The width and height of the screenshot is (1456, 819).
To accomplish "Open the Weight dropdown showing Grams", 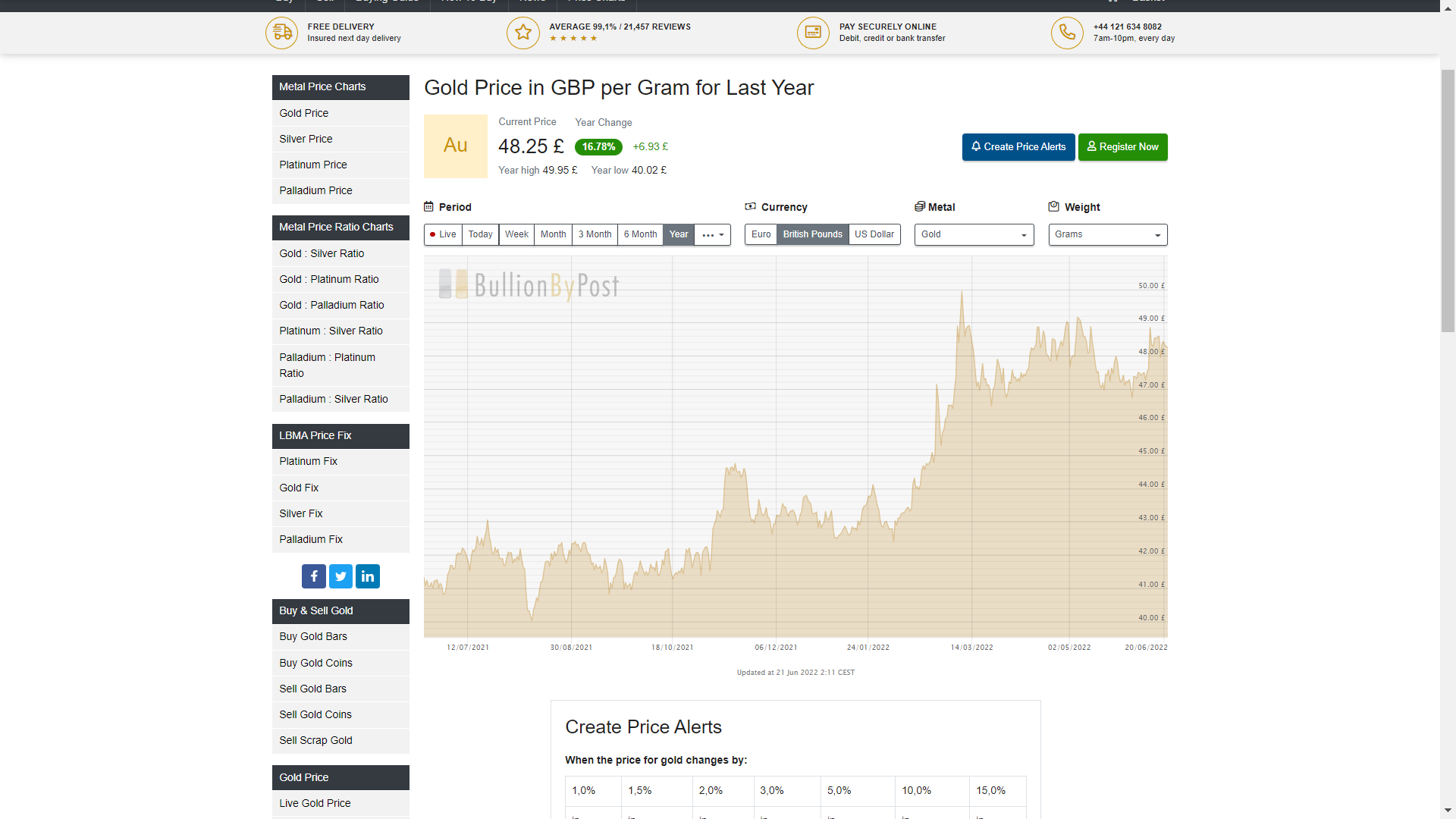I will tap(1107, 234).
